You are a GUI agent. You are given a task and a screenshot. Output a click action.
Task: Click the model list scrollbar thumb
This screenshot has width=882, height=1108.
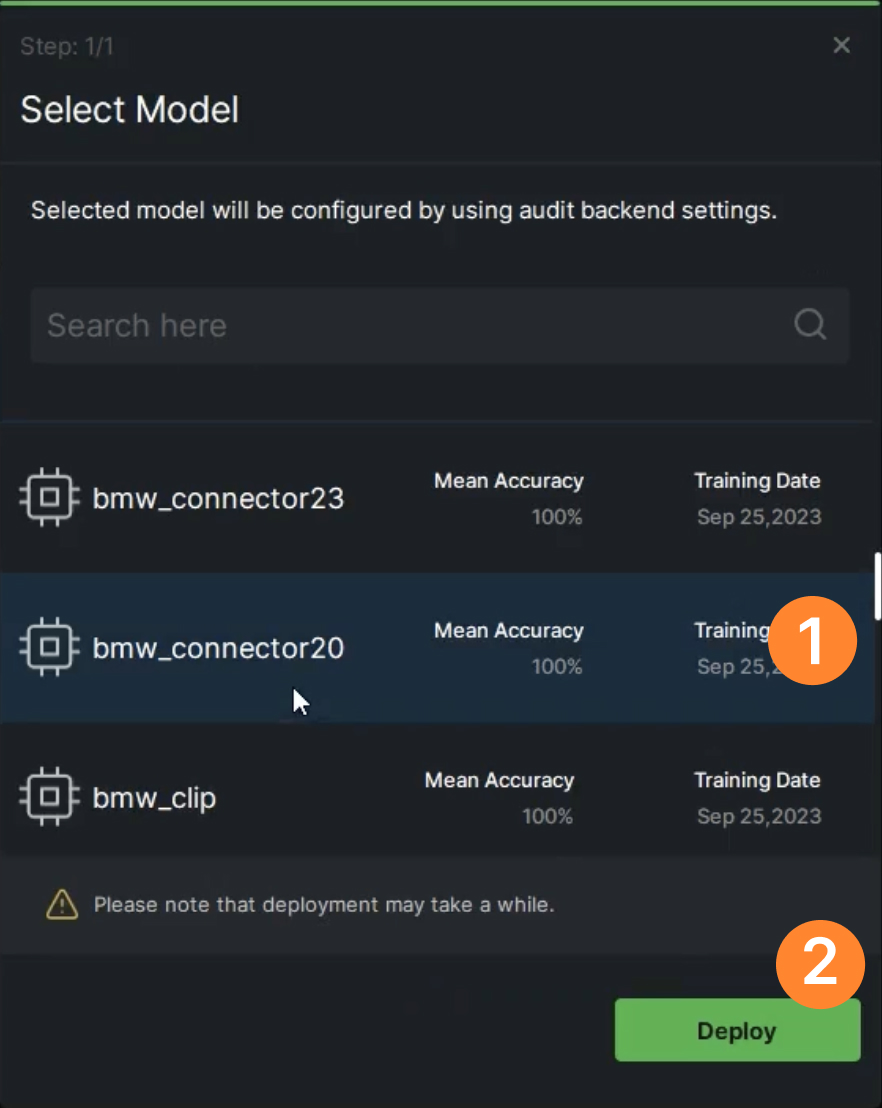click(877, 587)
